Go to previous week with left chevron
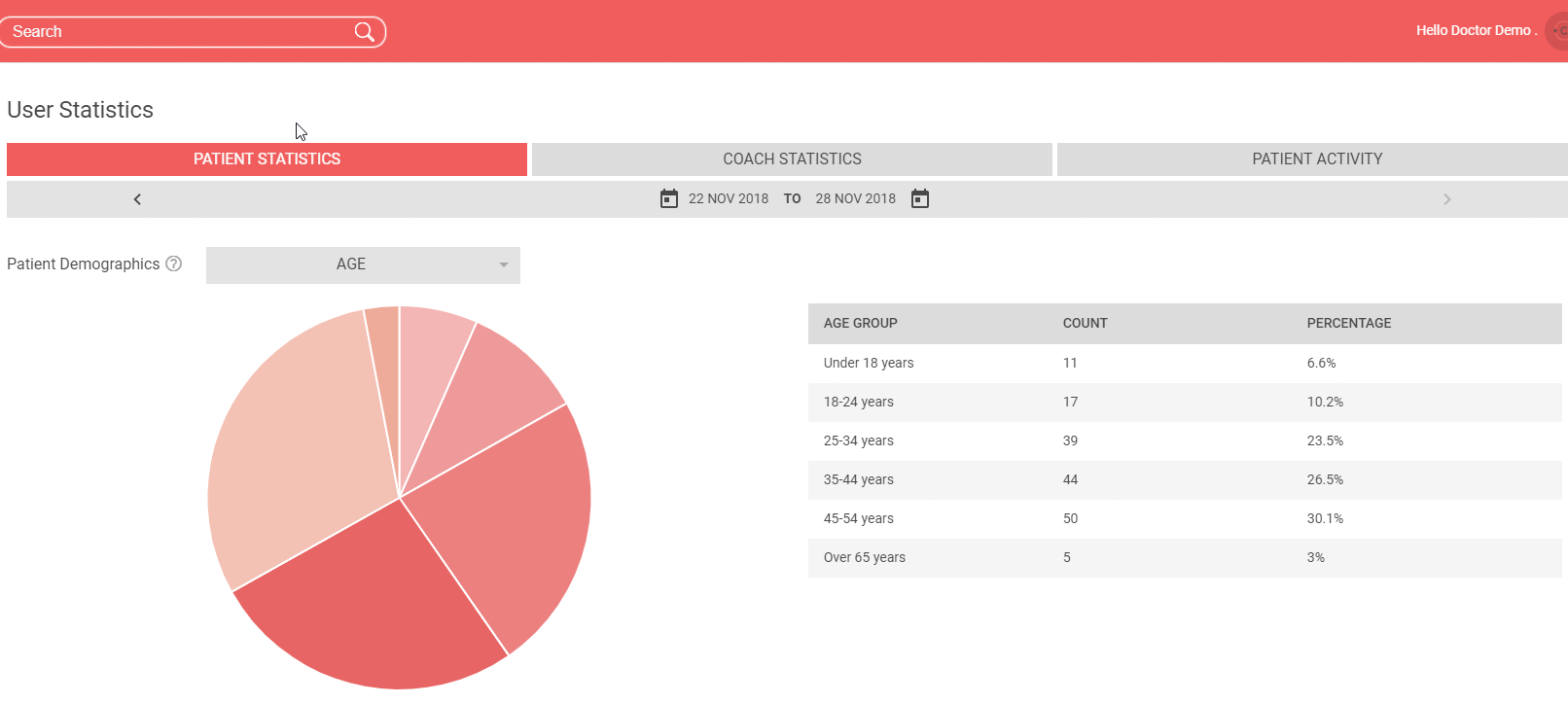 137,199
